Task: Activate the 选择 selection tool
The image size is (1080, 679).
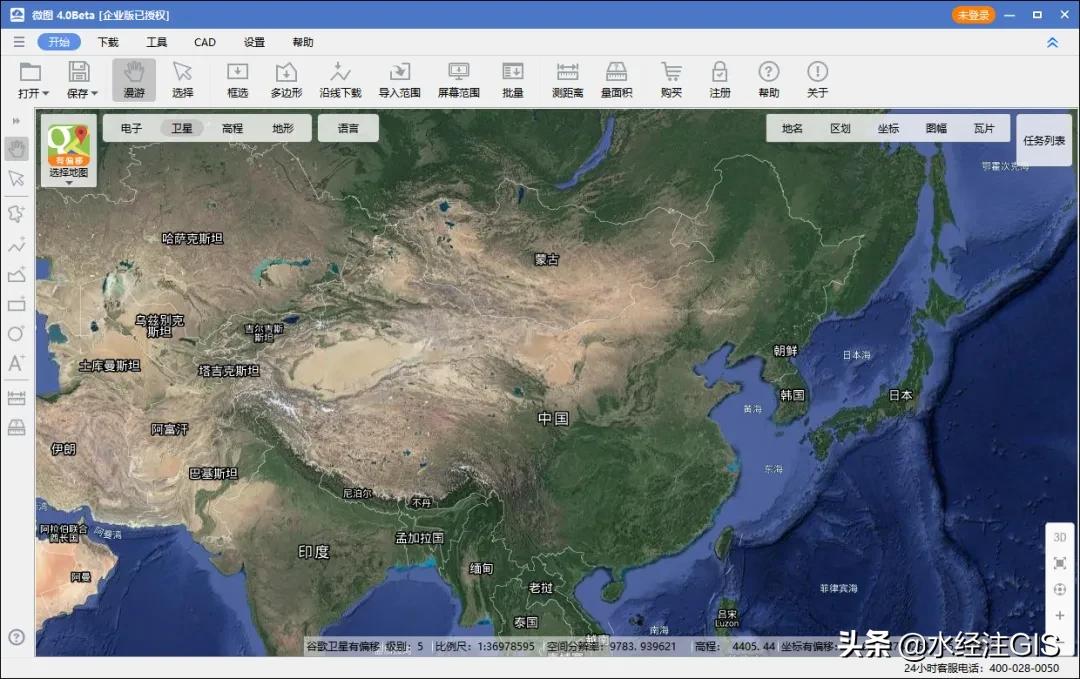Action: tap(181, 79)
